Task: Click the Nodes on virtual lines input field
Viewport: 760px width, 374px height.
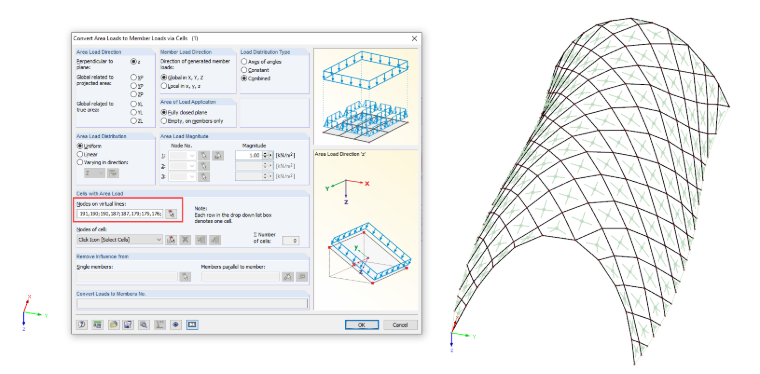Action: [x=120, y=213]
